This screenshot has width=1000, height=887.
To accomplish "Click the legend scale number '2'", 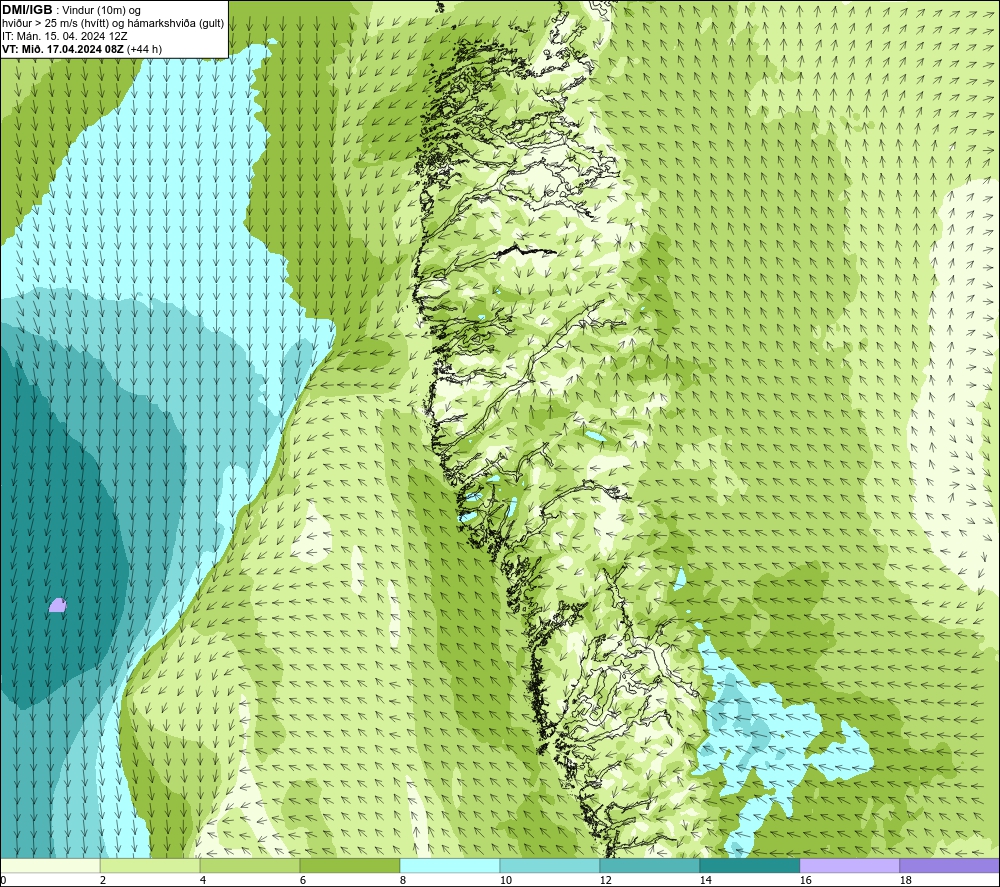I will click(x=103, y=880).
